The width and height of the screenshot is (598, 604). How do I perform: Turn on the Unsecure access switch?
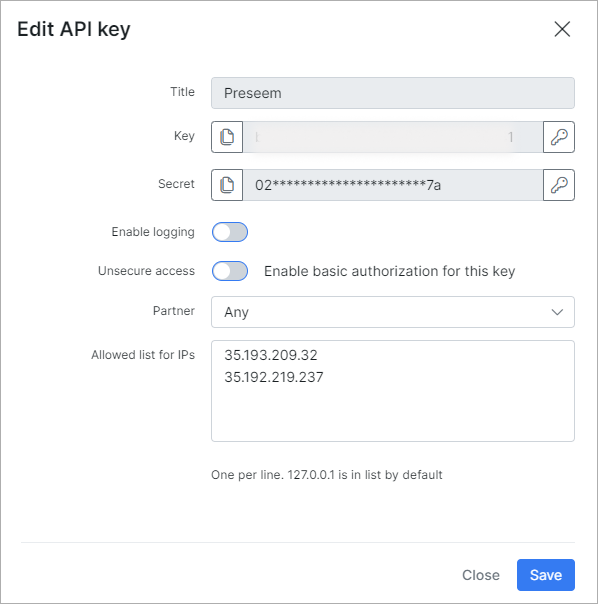tap(230, 271)
